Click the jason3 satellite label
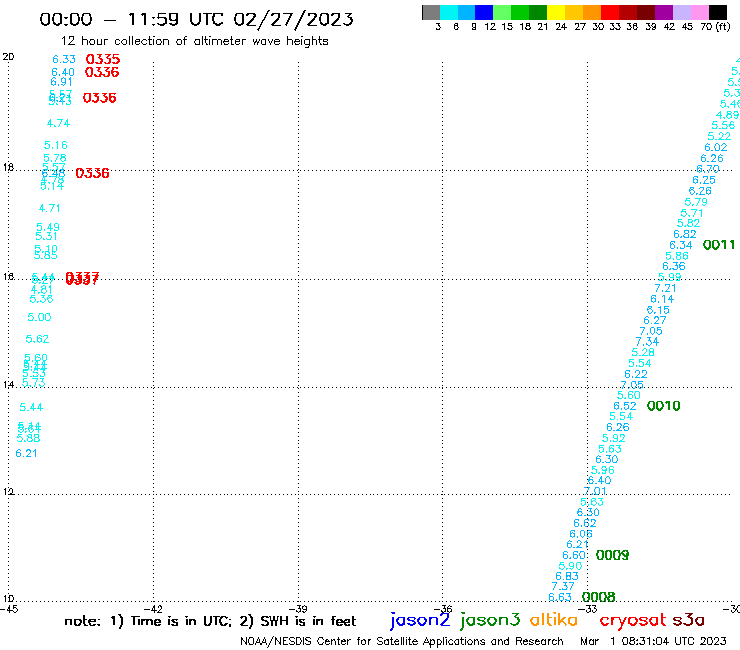 point(490,620)
